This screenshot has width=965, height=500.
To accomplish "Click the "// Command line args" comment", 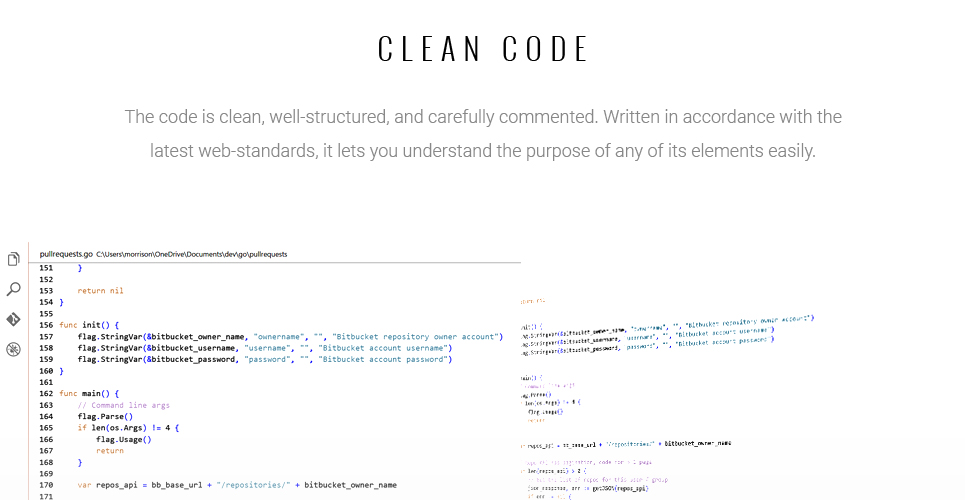I will pos(124,405).
